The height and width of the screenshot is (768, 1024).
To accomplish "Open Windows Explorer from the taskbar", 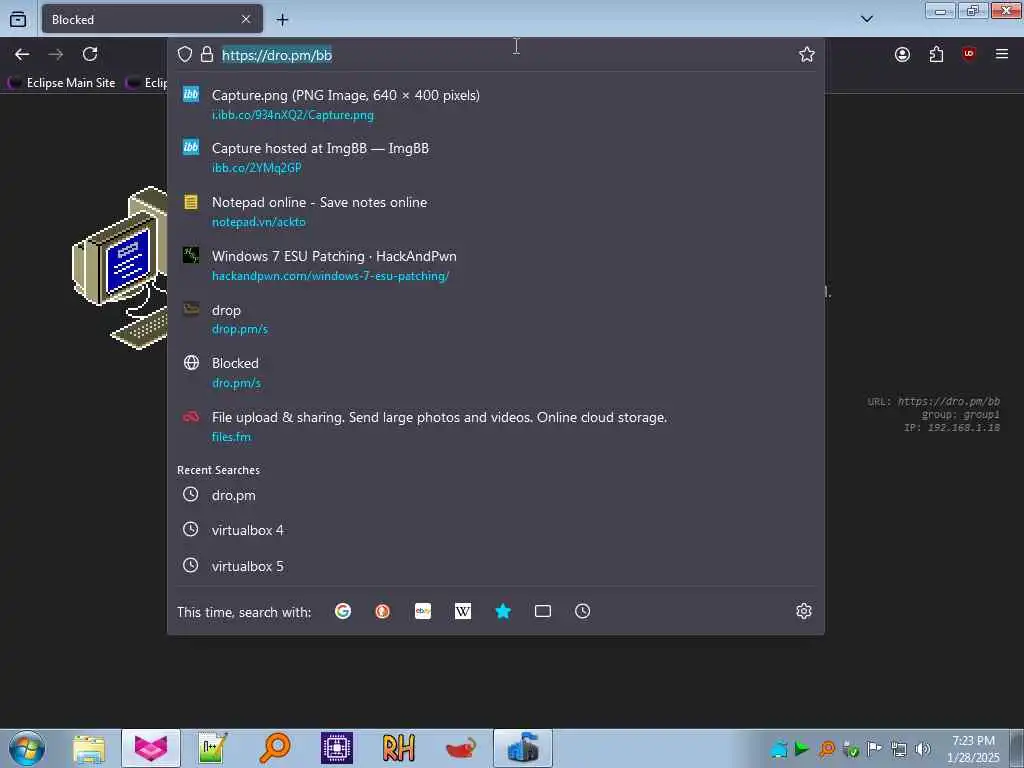I will click(x=89, y=748).
